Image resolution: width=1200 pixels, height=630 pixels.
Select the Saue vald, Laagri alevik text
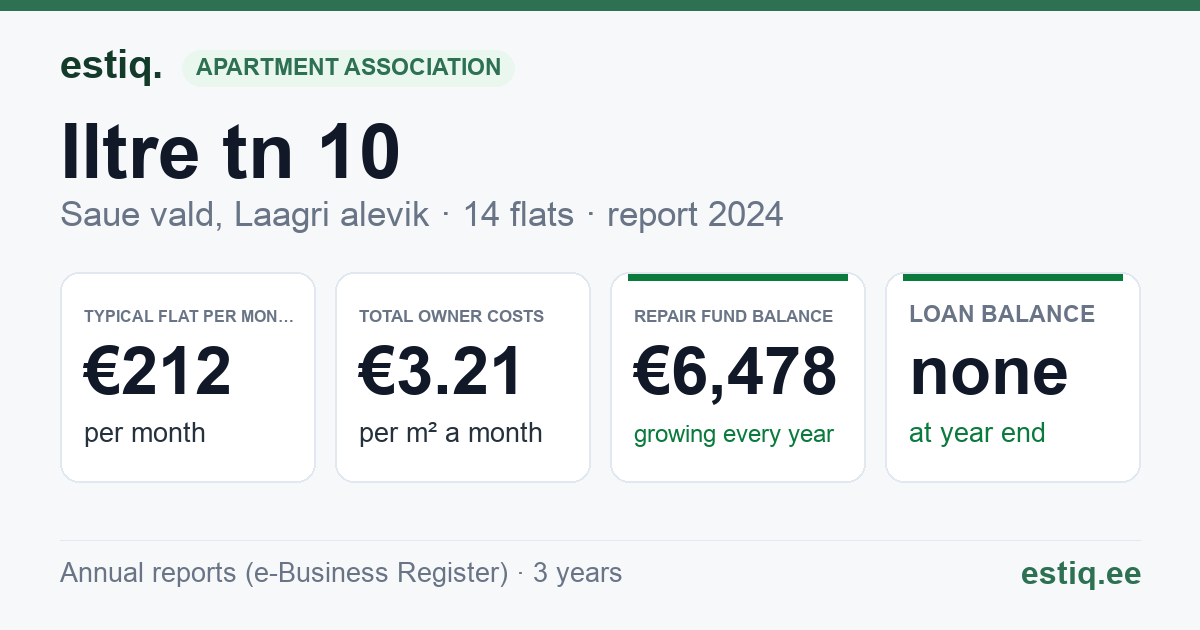coord(245,215)
